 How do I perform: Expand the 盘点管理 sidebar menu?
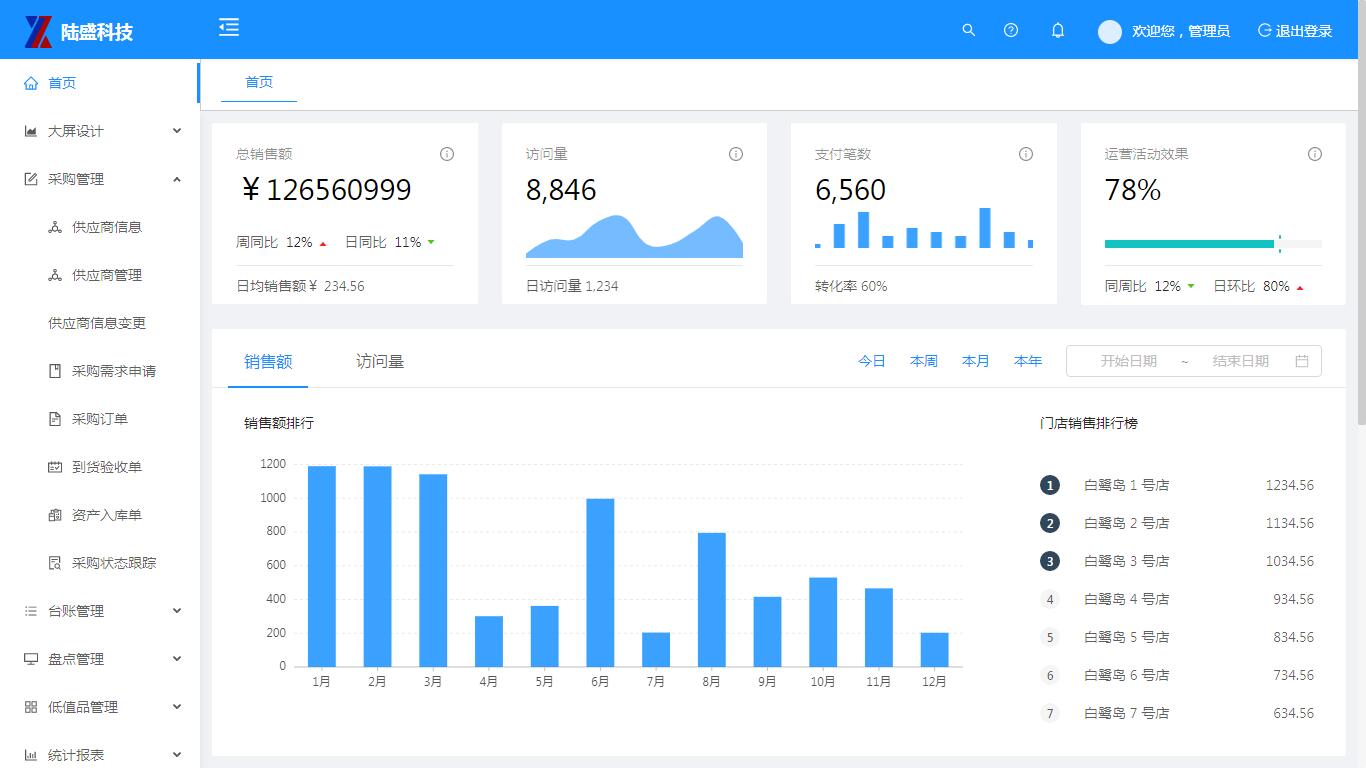pyautogui.click(x=100, y=659)
